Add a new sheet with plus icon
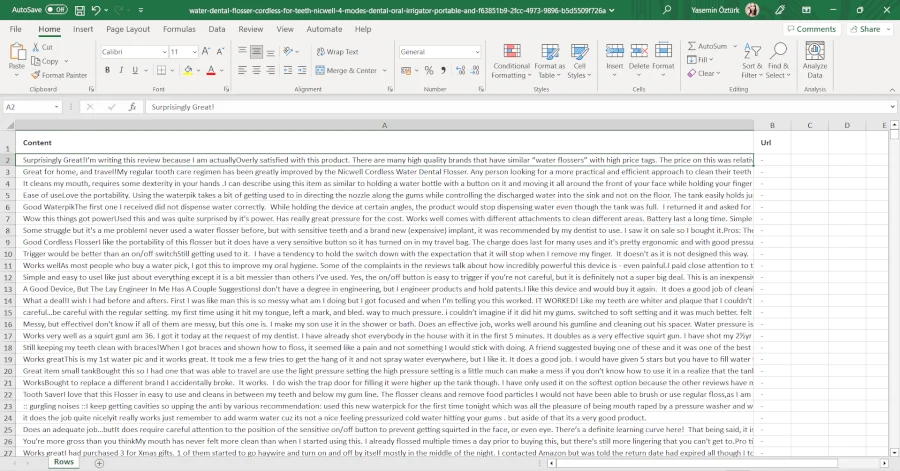The image size is (900, 471). click(x=99, y=463)
